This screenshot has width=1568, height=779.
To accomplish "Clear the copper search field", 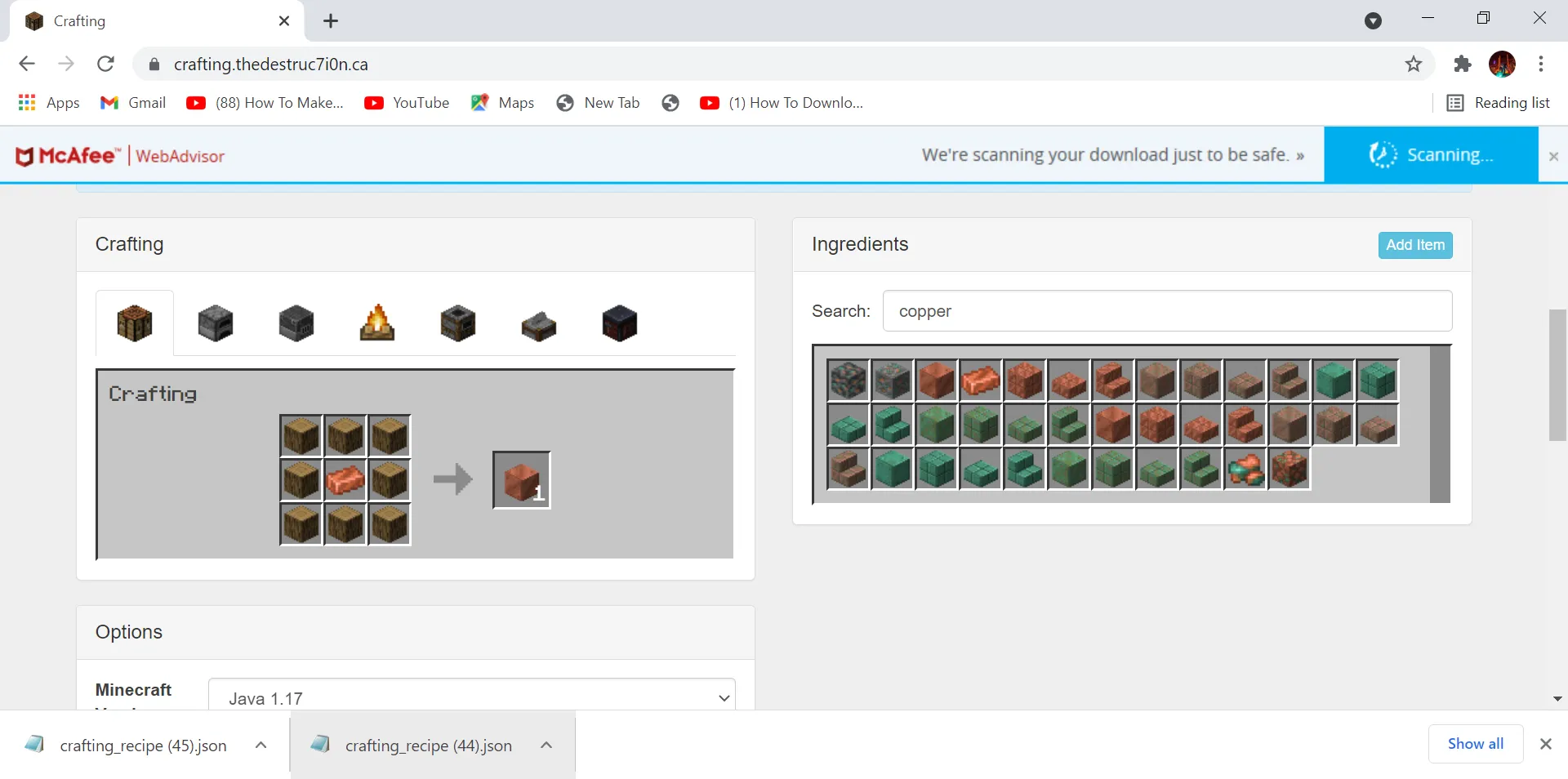I will tap(1168, 311).
